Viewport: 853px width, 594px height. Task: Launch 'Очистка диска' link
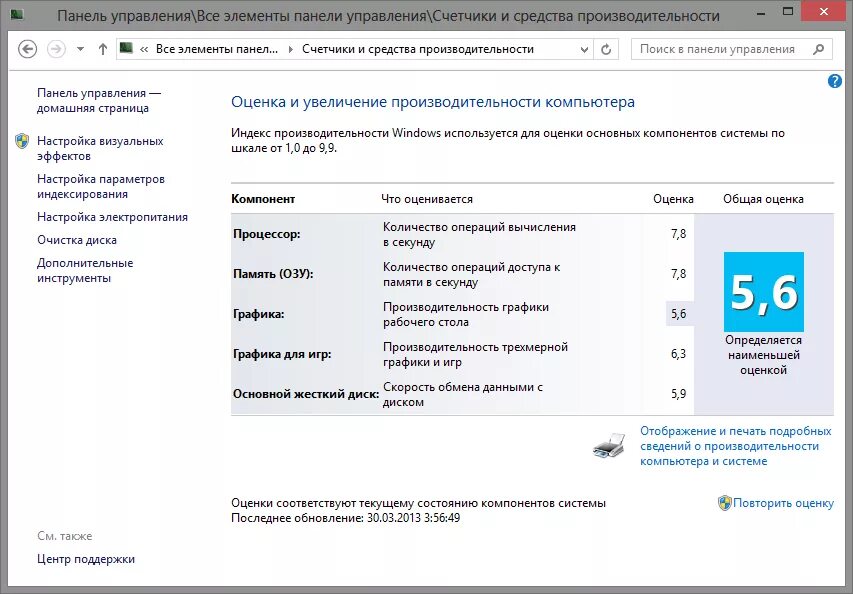77,240
